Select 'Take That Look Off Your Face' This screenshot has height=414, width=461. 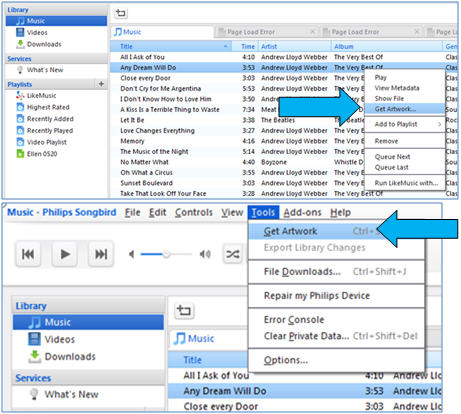[x=163, y=194]
